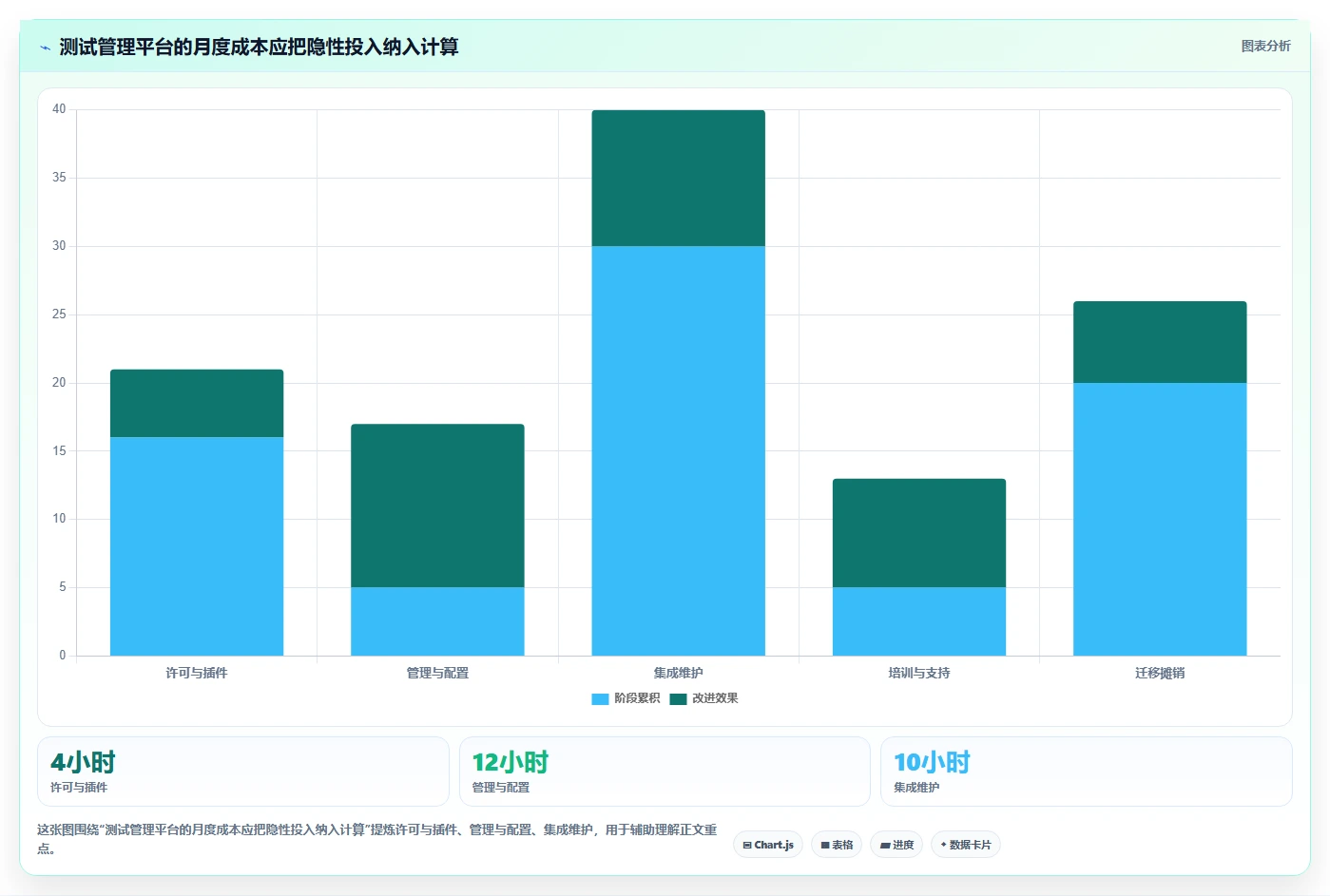Select the dark green segment for 集成维护

[x=678, y=178]
